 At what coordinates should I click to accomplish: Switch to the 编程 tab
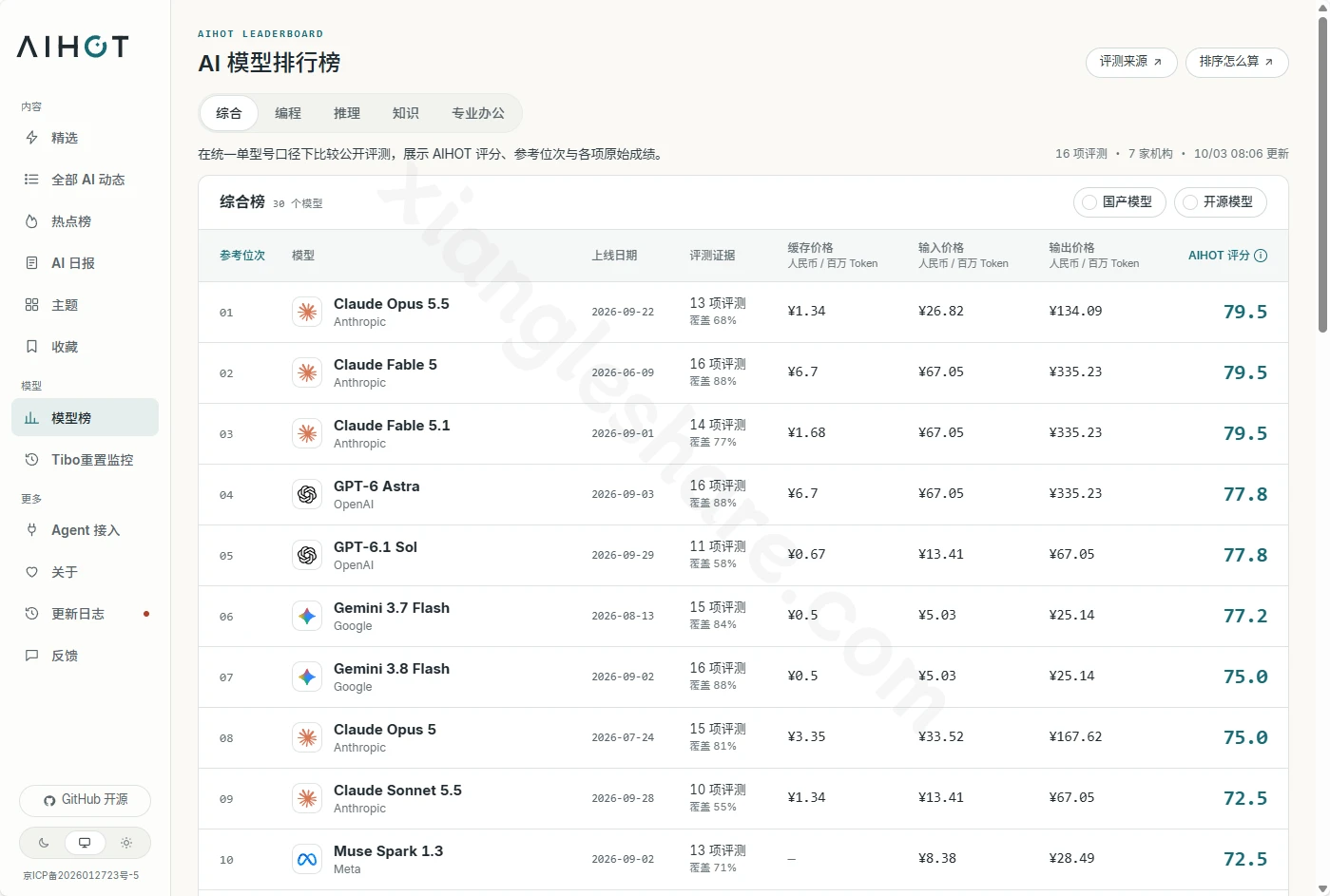coord(288,113)
